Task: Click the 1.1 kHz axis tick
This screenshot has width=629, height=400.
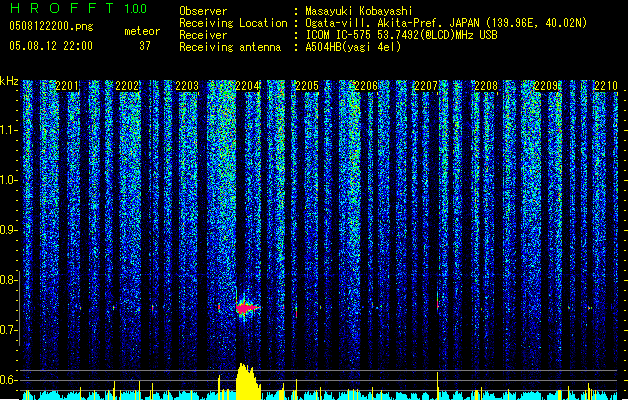Action: coord(9,130)
